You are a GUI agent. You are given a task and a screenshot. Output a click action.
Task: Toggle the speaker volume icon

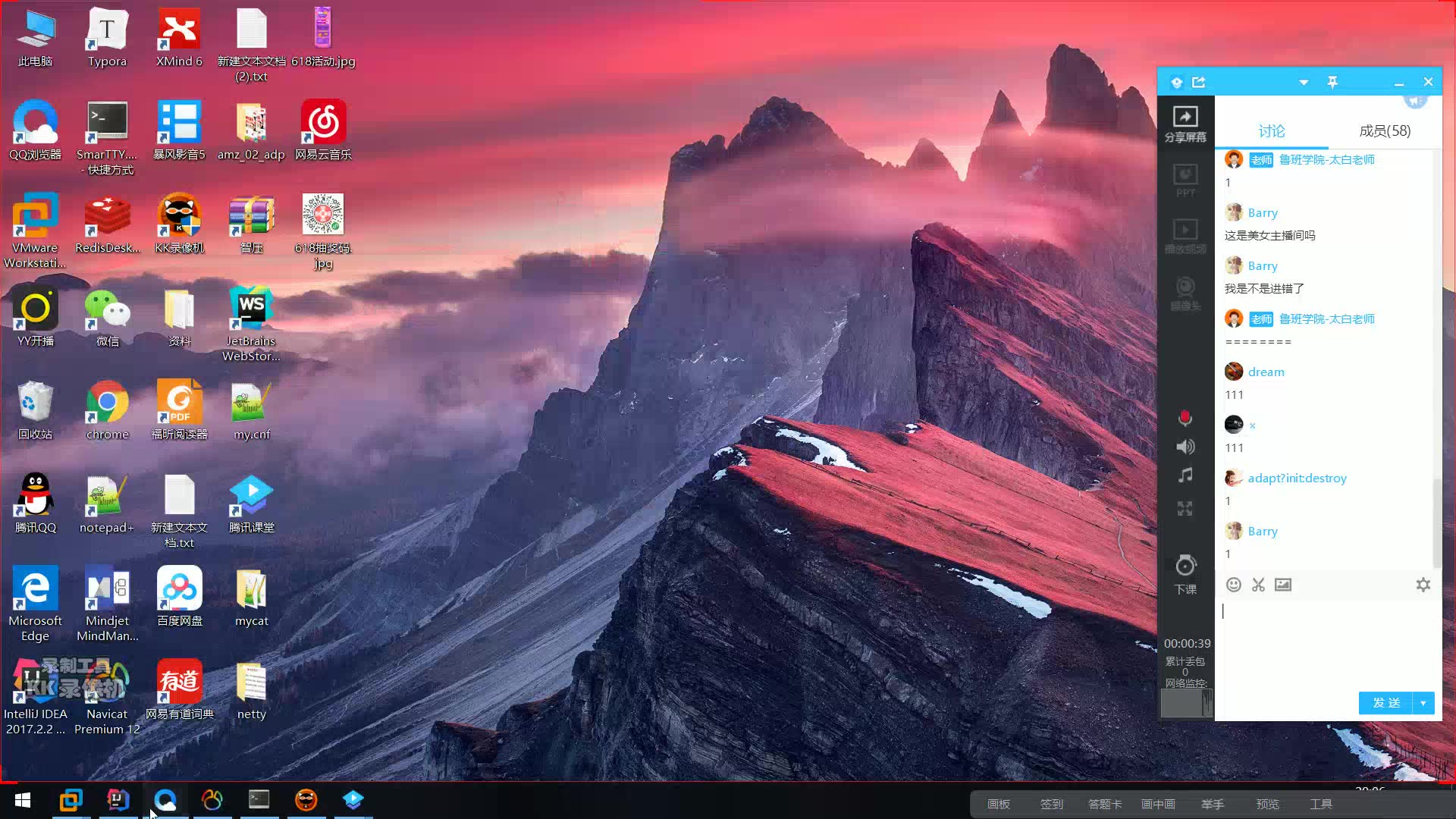(1185, 447)
